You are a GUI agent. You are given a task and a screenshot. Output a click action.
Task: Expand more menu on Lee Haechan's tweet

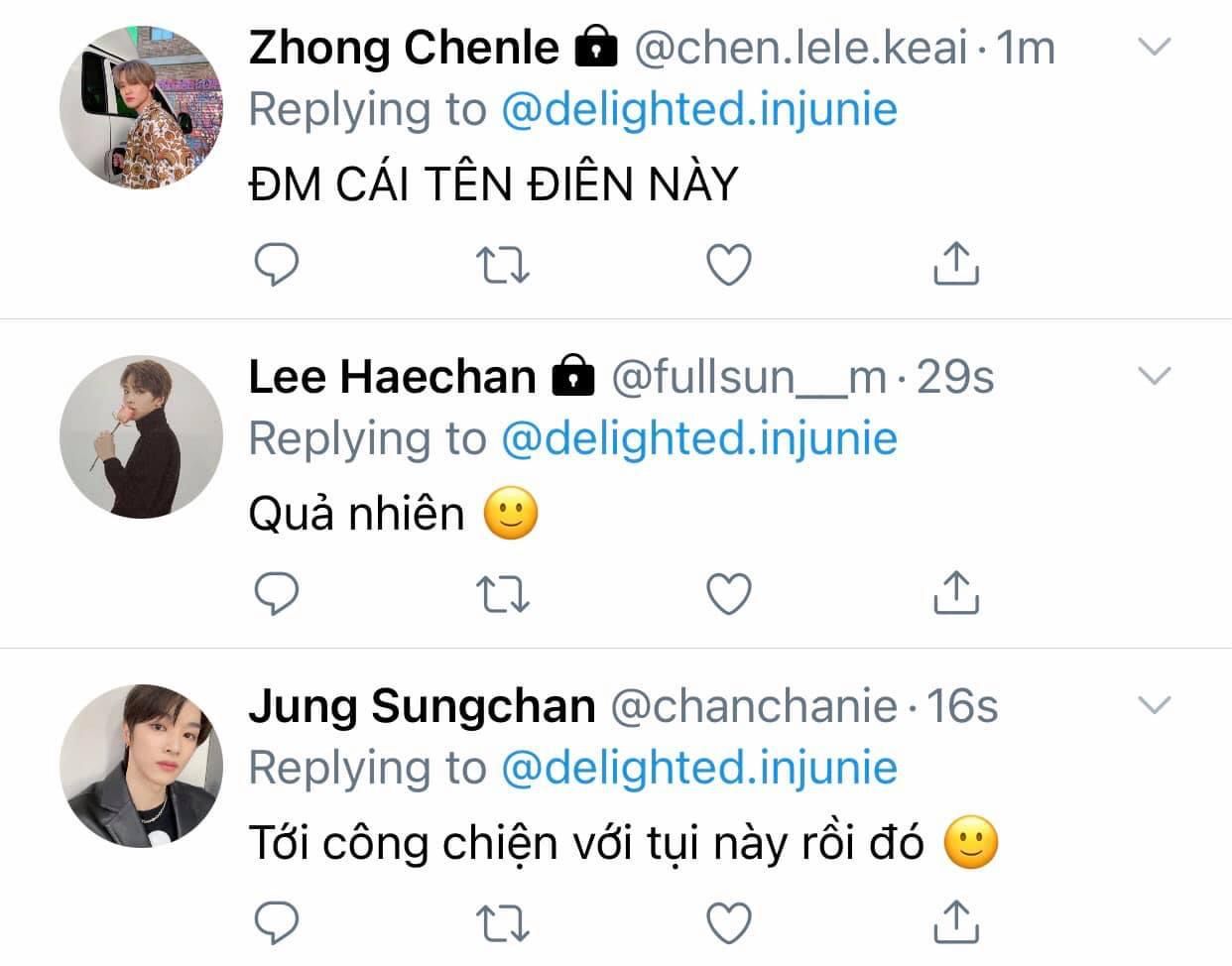pos(1154,376)
